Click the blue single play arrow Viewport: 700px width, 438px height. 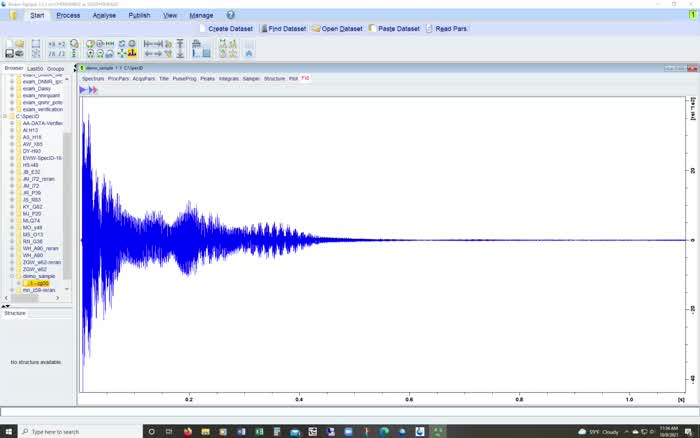click(x=83, y=90)
